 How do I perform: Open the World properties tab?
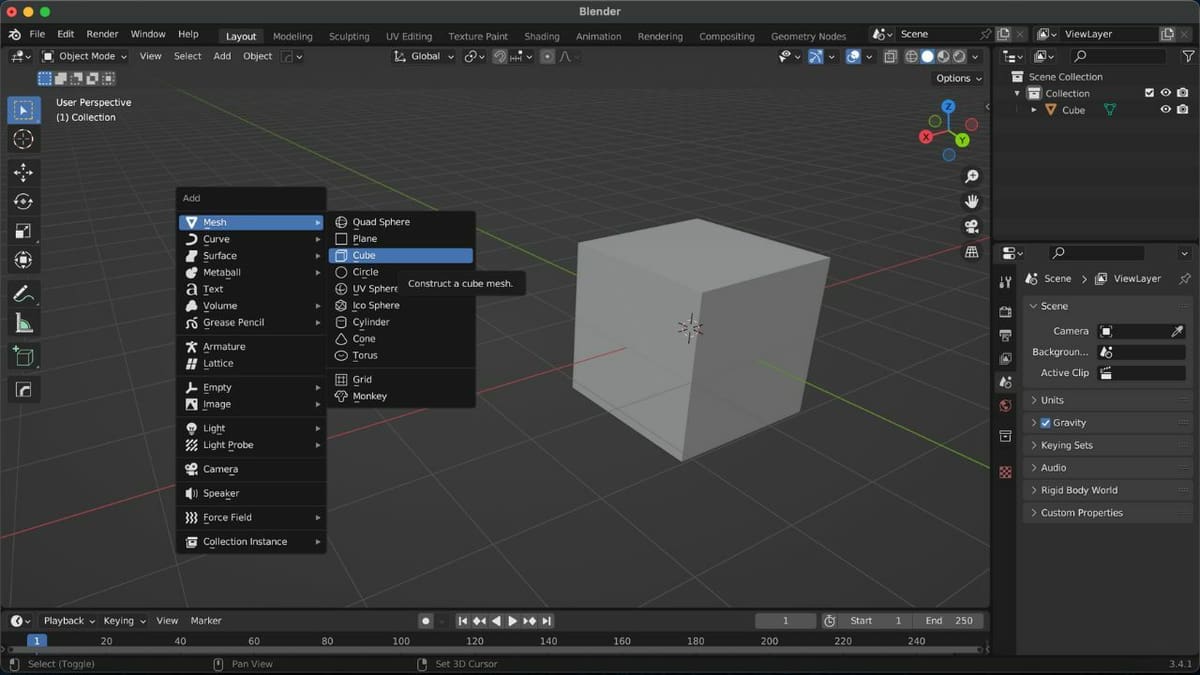tap(1005, 405)
